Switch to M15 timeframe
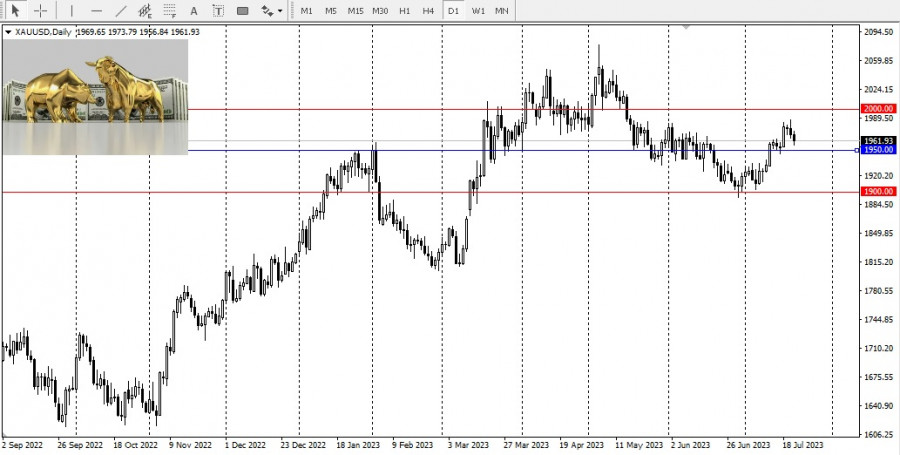Screen dimensions: 900x455 355,11
